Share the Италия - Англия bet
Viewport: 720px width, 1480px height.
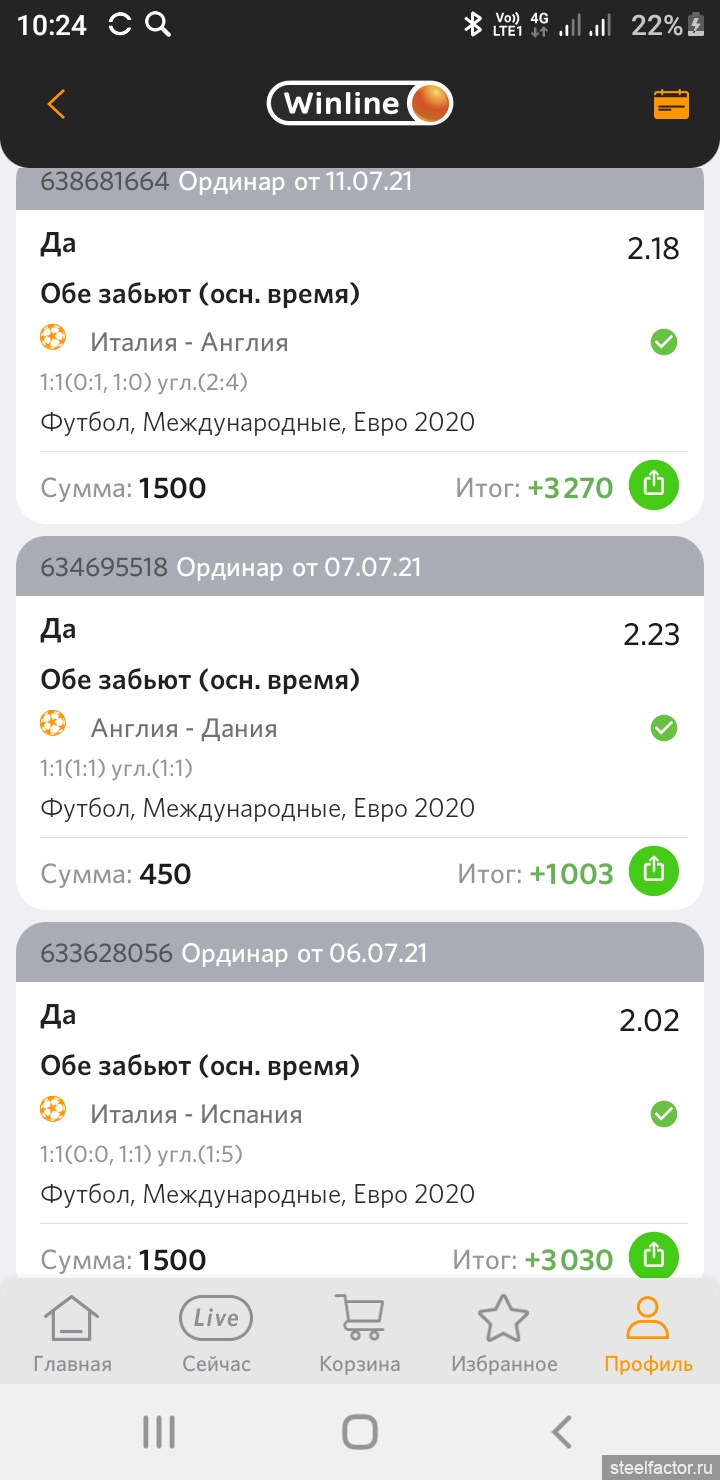[653, 485]
